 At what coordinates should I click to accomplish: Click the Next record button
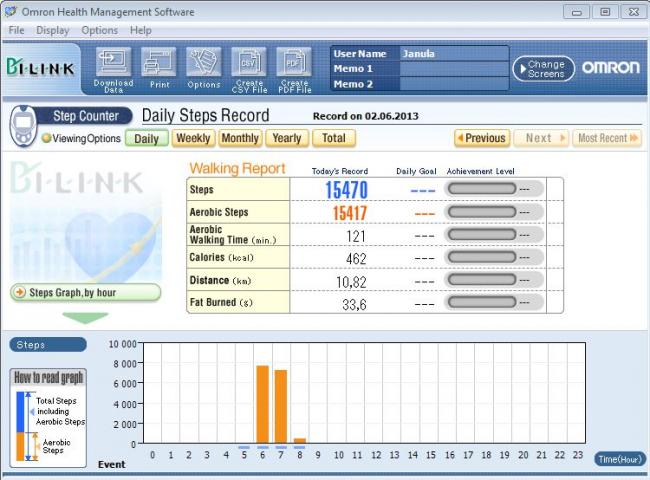(541, 138)
